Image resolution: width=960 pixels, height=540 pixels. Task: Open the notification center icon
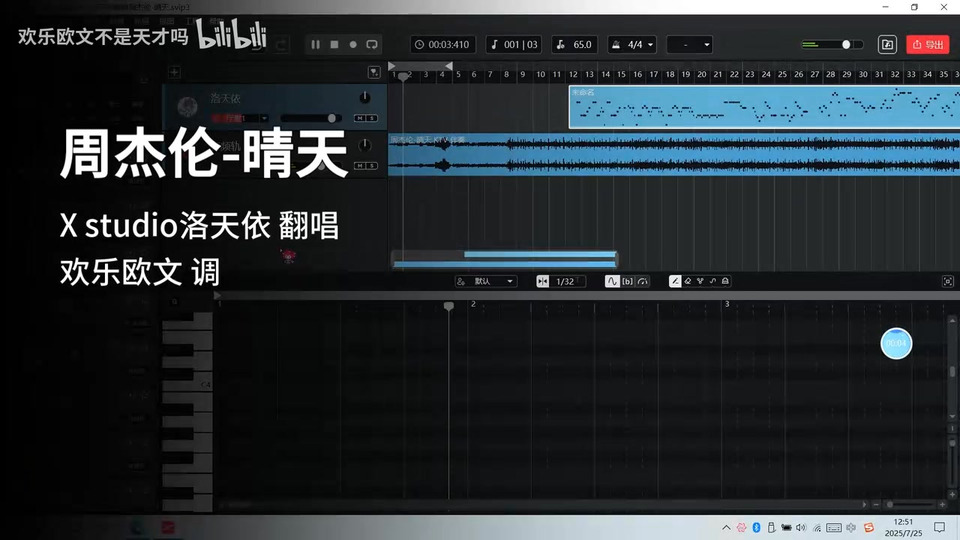coord(940,527)
